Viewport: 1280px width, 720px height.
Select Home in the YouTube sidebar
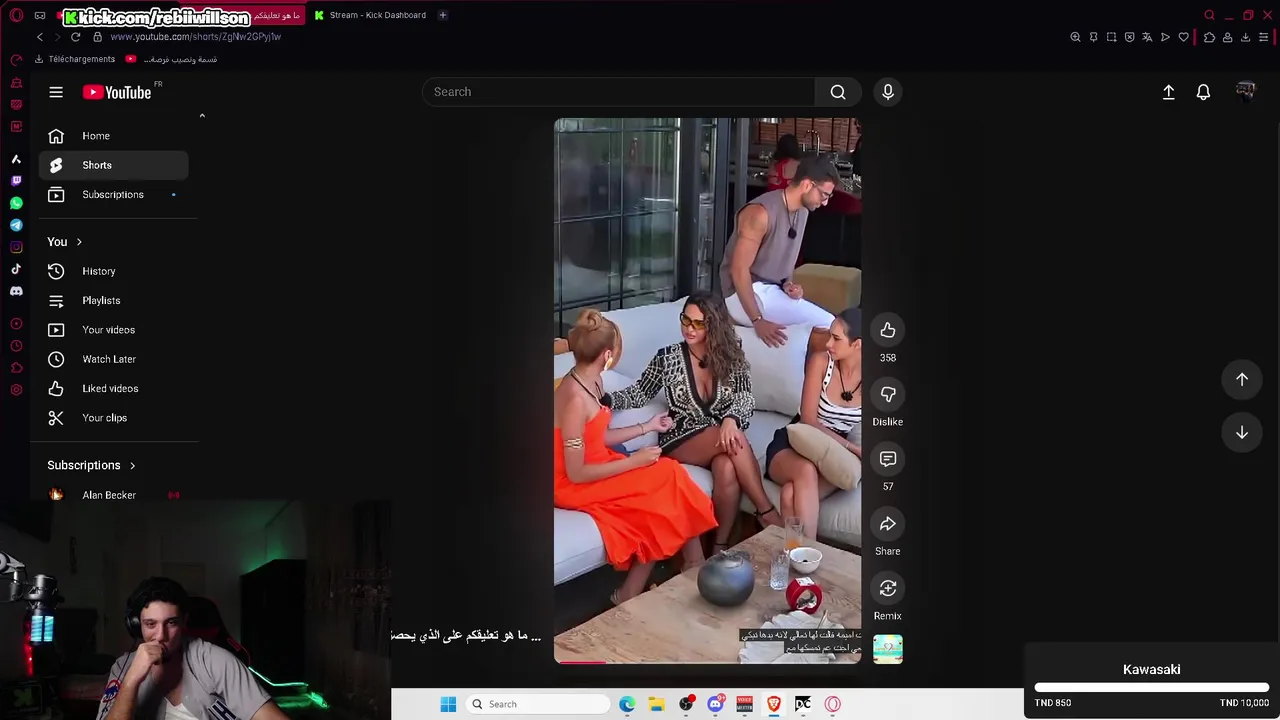[113, 136]
